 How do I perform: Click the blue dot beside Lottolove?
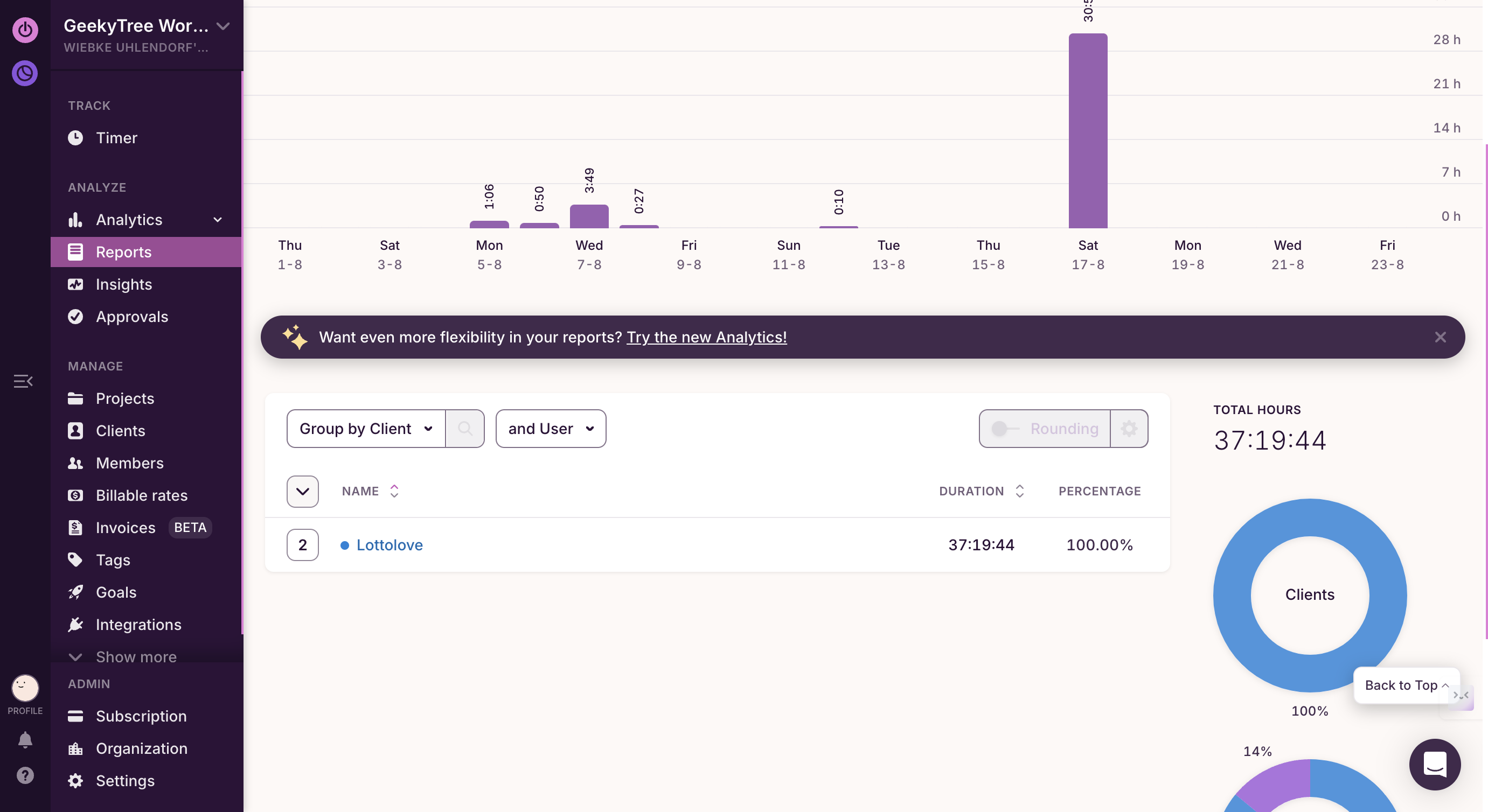click(345, 545)
